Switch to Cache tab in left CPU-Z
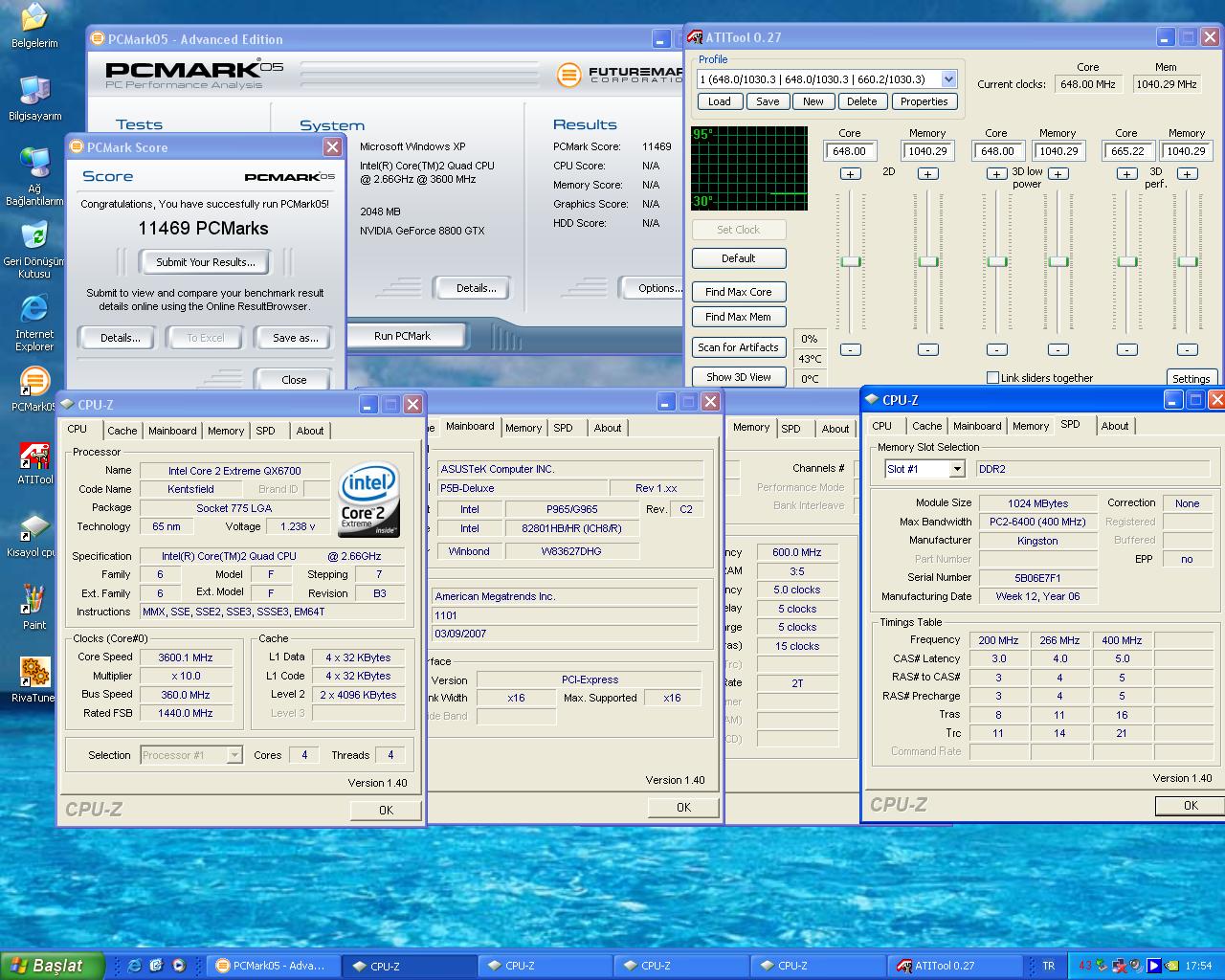Image resolution: width=1225 pixels, height=980 pixels. click(122, 431)
